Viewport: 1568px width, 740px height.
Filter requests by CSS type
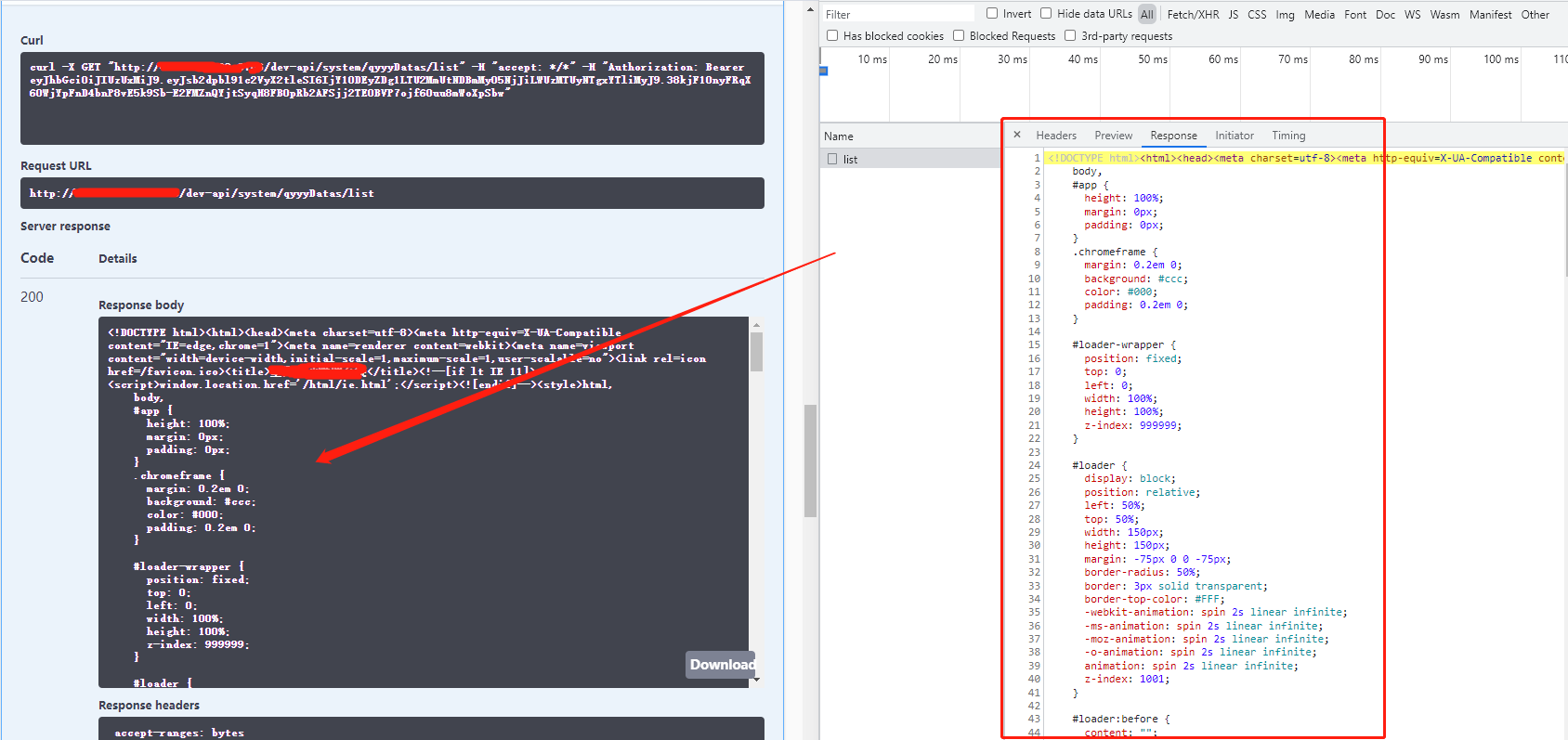[1257, 14]
